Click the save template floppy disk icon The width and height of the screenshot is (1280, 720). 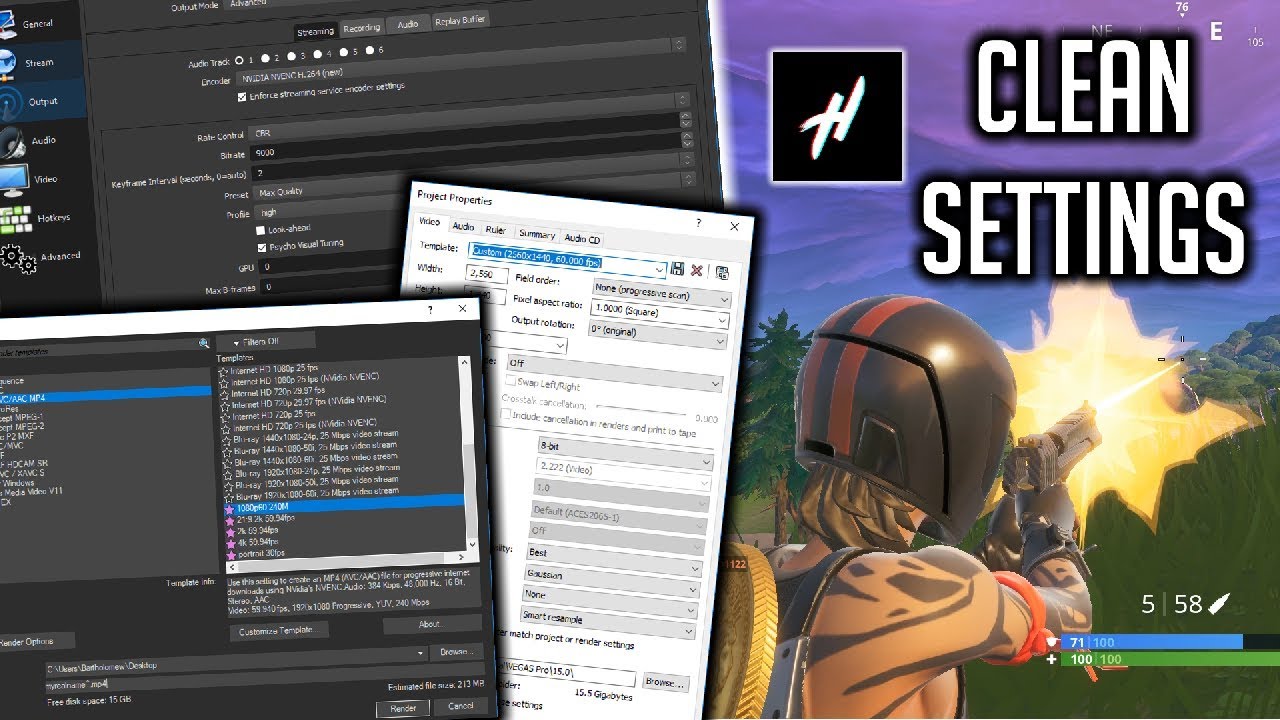[x=677, y=269]
